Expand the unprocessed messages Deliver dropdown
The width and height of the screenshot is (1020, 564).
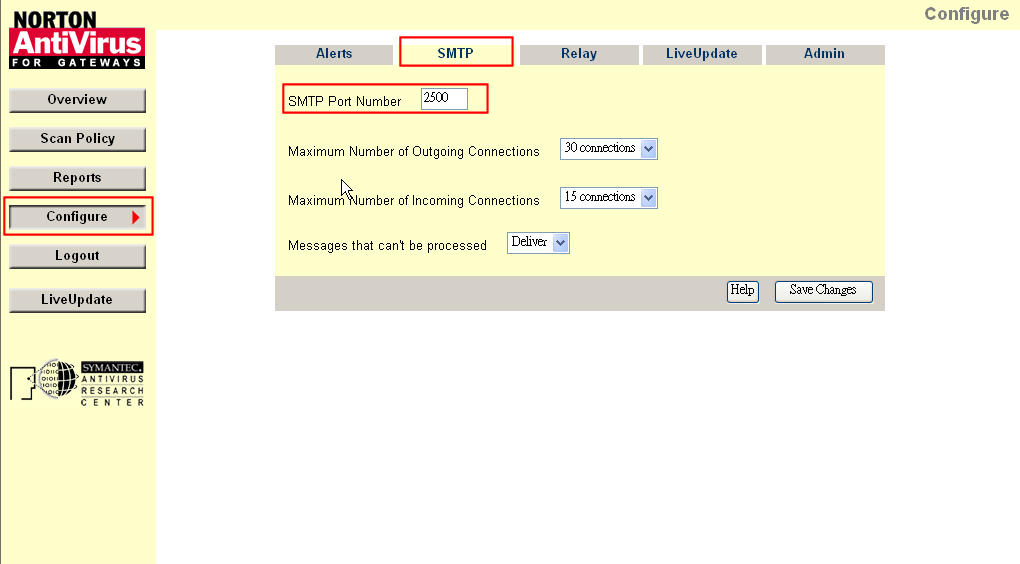(539, 243)
